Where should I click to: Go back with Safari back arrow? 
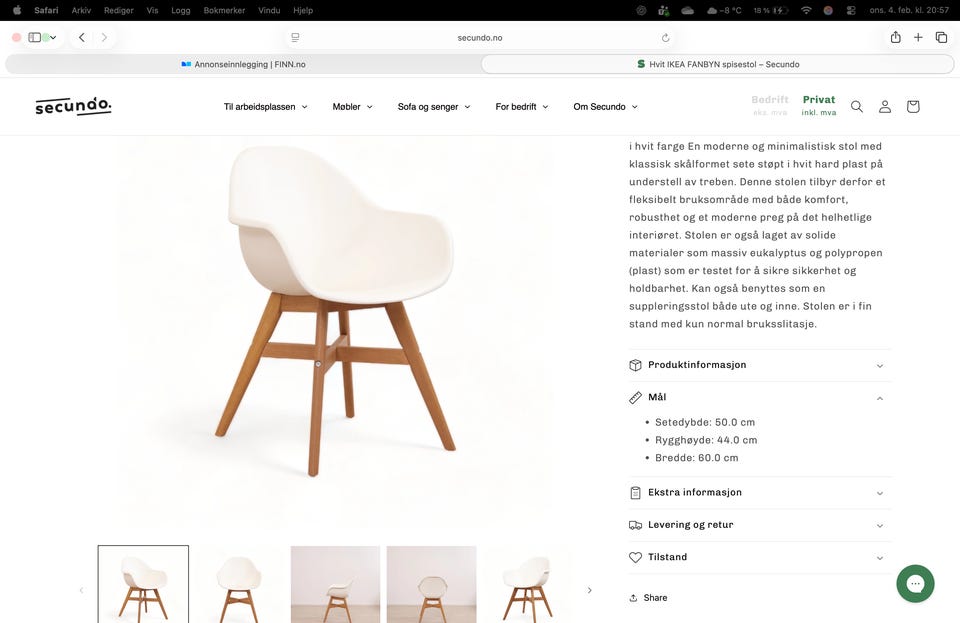coord(81,37)
